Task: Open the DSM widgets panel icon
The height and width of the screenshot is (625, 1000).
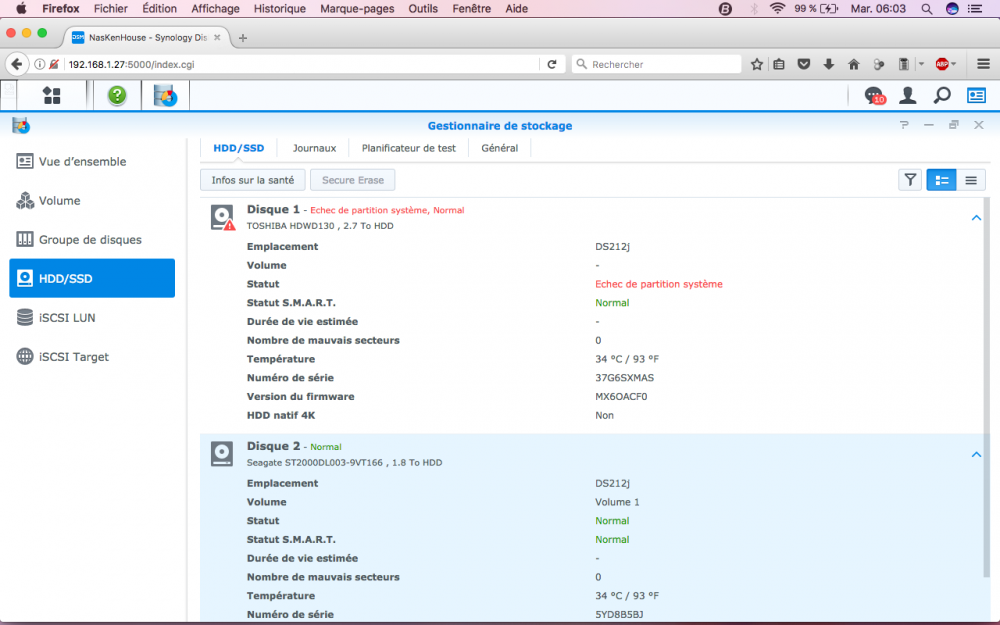Action: point(976,96)
